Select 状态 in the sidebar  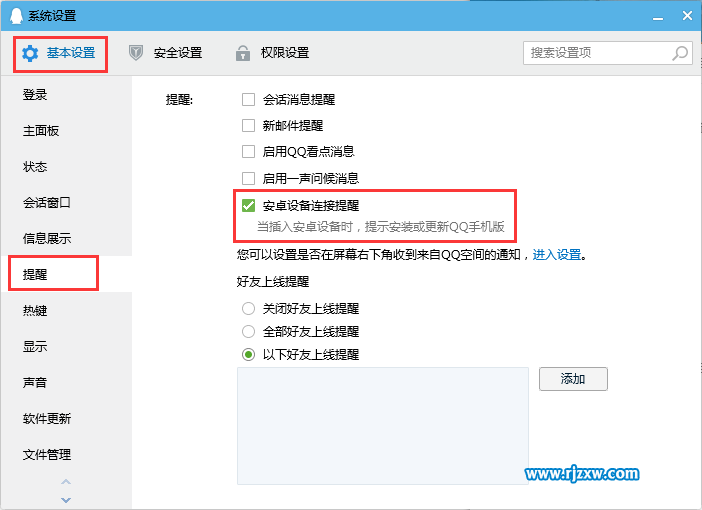(x=66, y=167)
